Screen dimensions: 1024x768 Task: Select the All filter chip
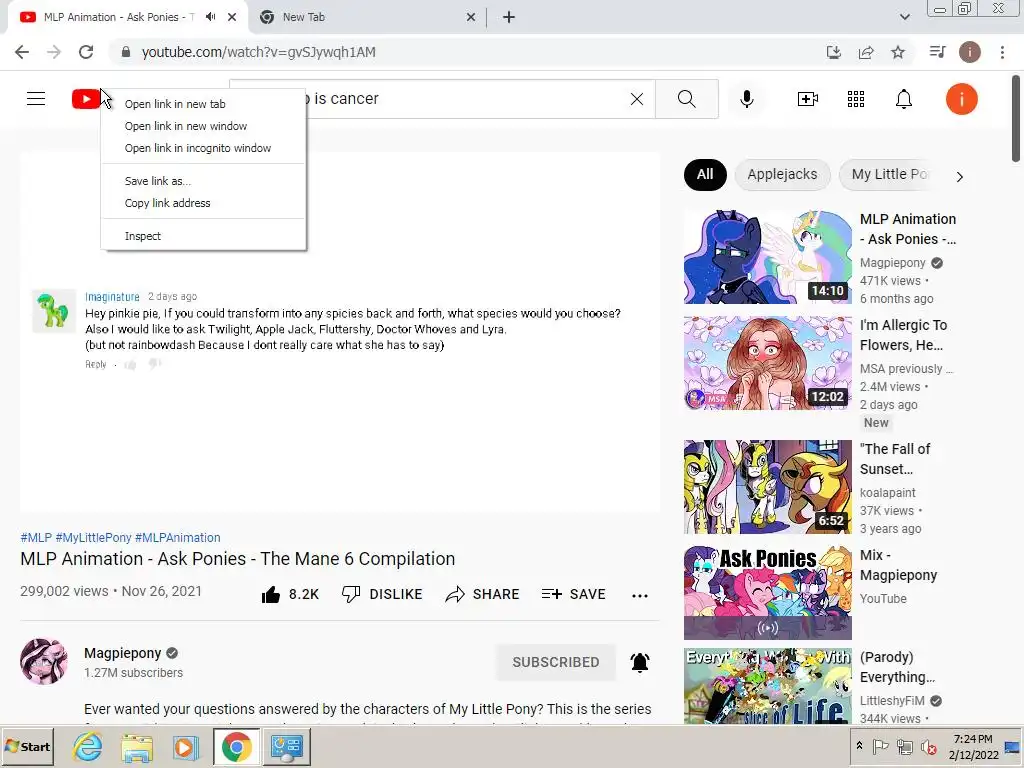tap(705, 174)
